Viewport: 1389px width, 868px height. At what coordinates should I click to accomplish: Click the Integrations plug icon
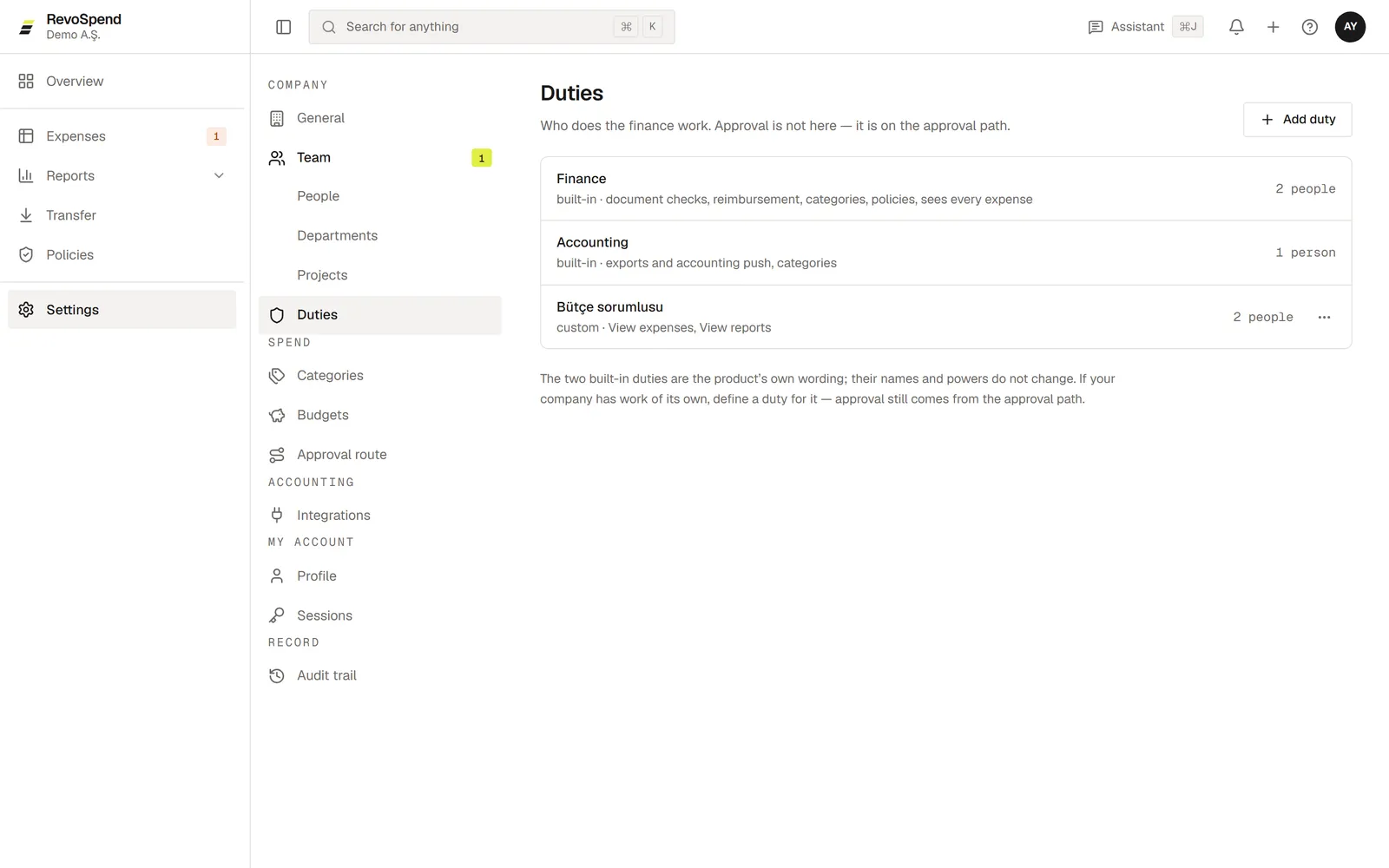(x=277, y=515)
